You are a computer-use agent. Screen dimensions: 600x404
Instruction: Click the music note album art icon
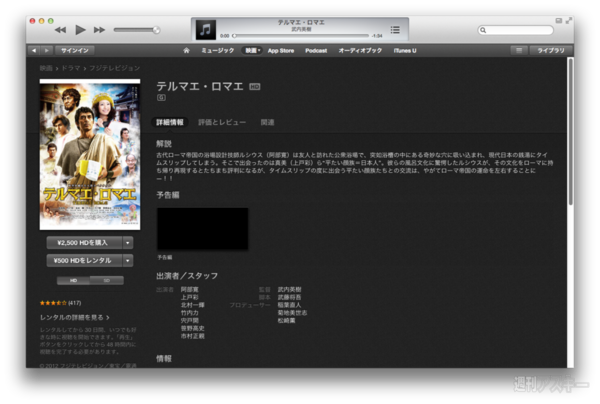[206, 29]
